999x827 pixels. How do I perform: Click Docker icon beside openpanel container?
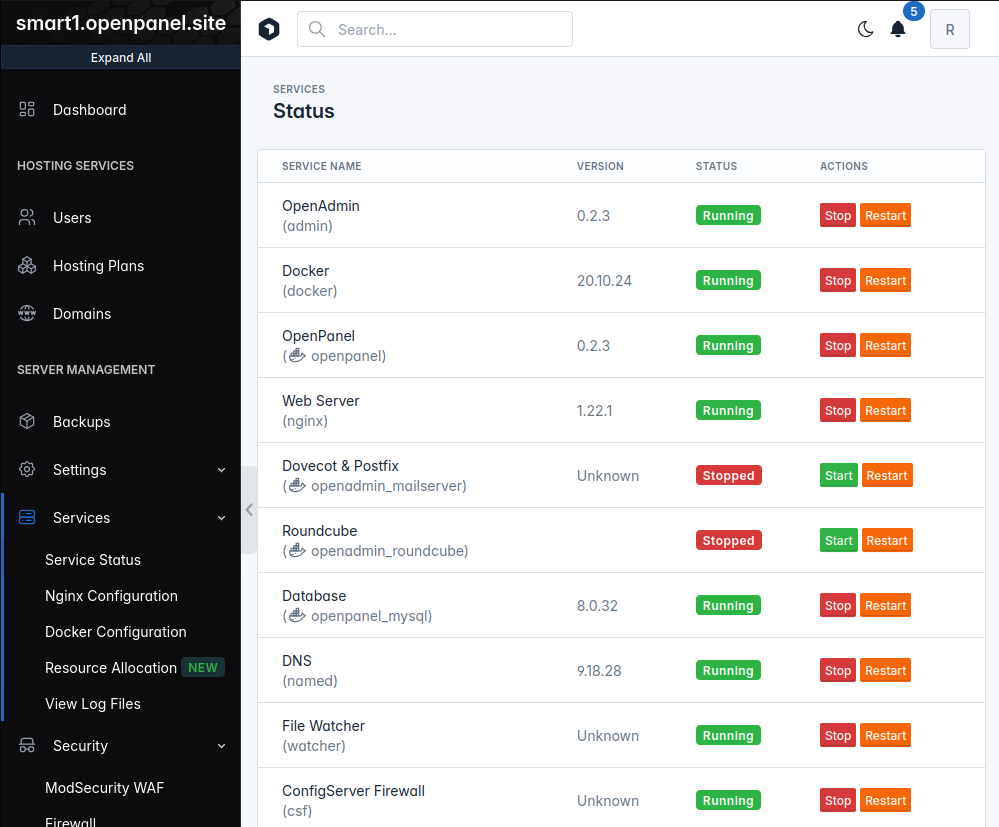297,355
